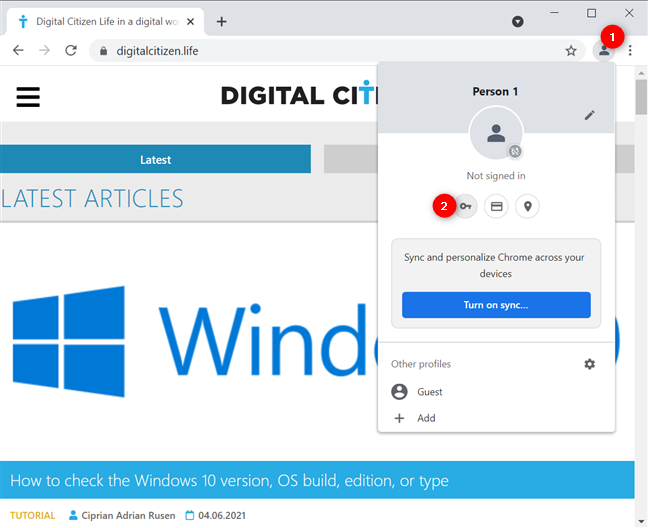The image size is (648, 528).
Task: Click the TUTORIAL category label
Action: click(x=32, y=516)
